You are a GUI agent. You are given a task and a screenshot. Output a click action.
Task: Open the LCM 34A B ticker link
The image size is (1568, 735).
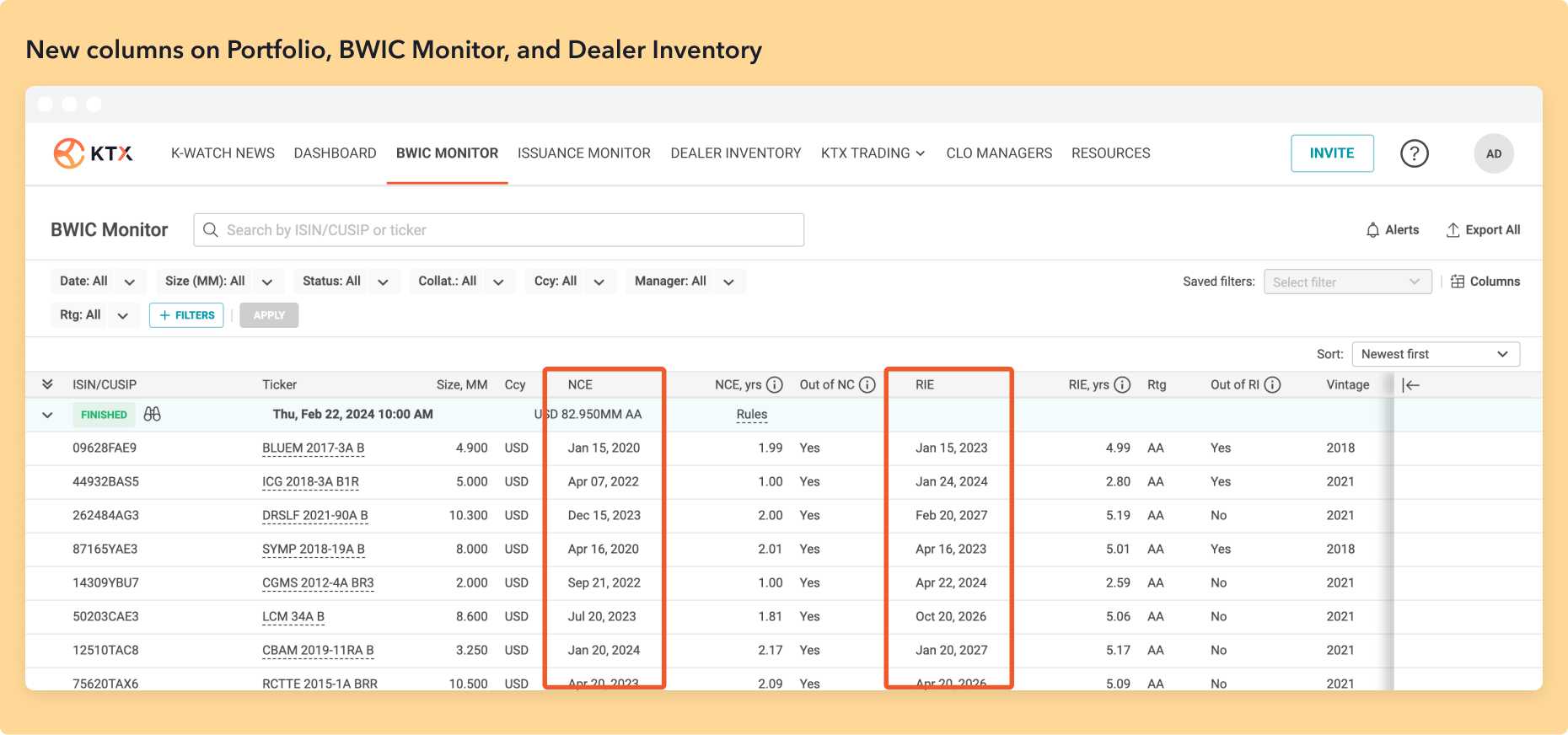(x=293, y=617)
